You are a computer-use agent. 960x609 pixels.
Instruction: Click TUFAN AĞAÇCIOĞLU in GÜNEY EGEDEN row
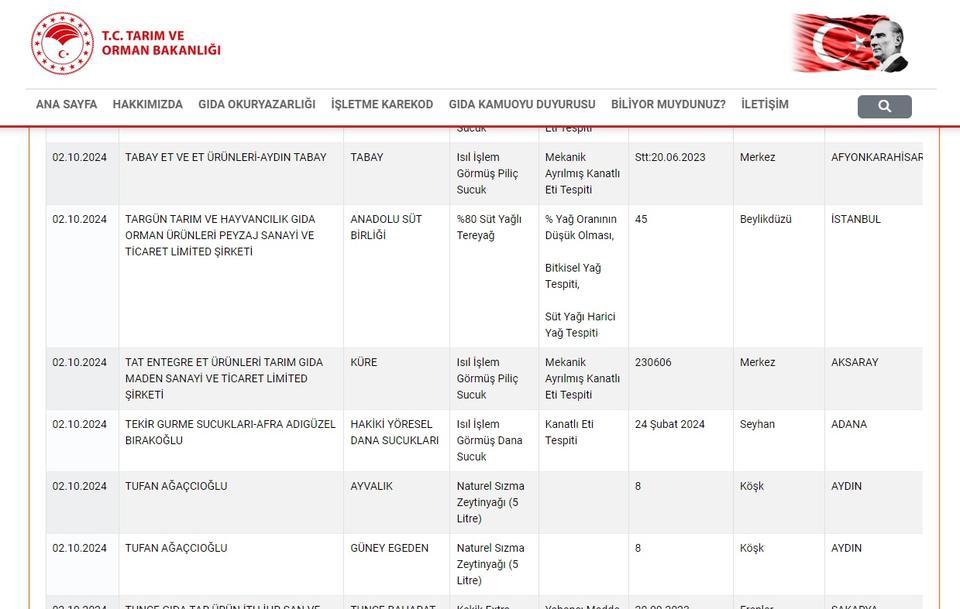176,548
